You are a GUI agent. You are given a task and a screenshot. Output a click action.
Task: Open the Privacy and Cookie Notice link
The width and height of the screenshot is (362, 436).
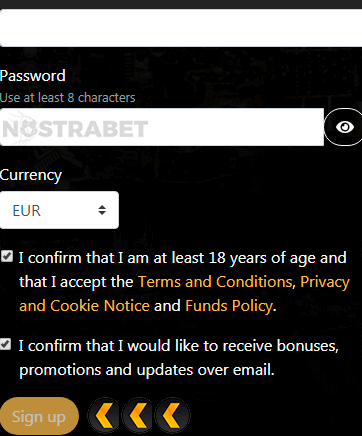(x=184, y=294)
